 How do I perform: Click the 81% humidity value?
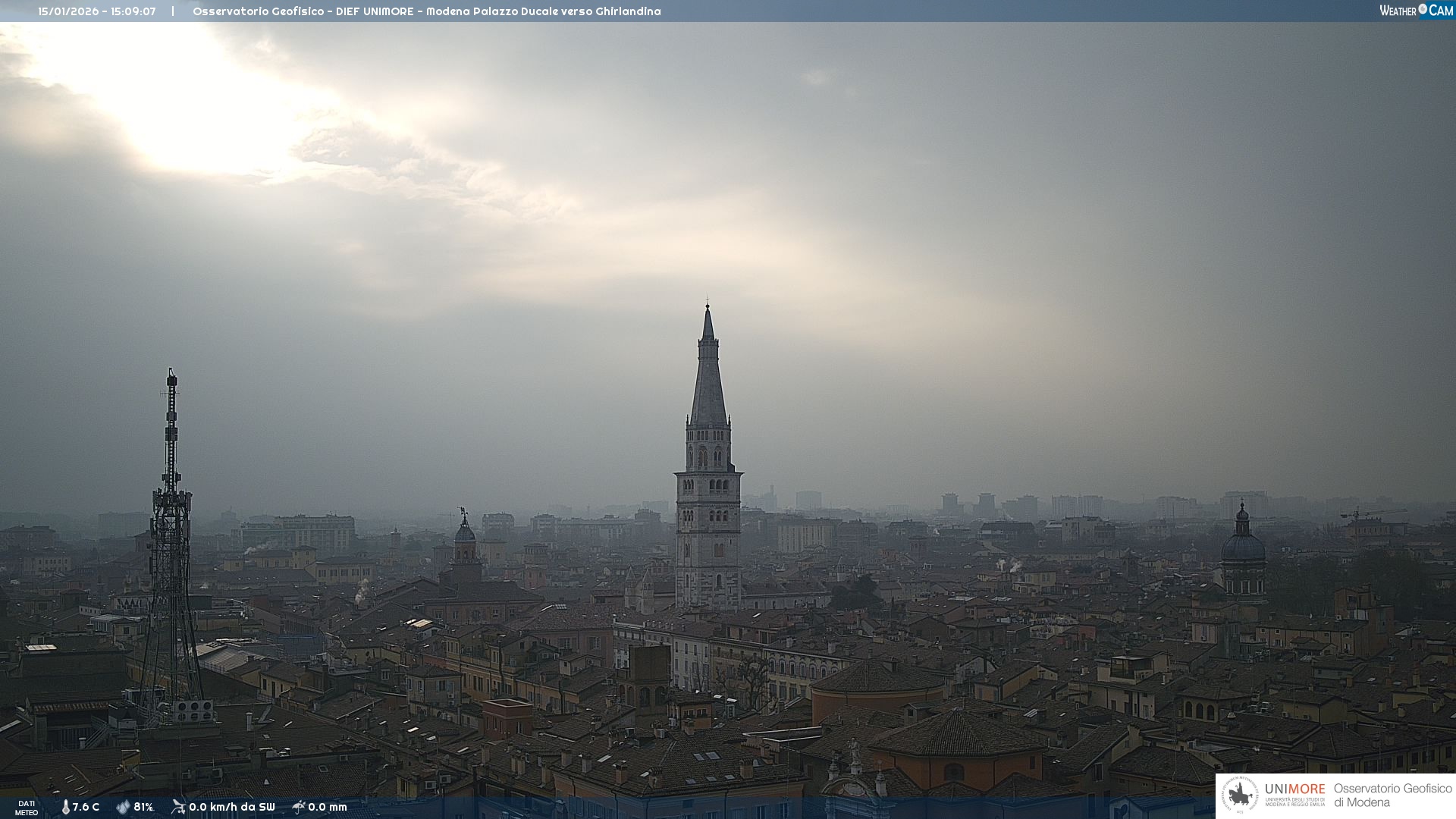point(143,807)
